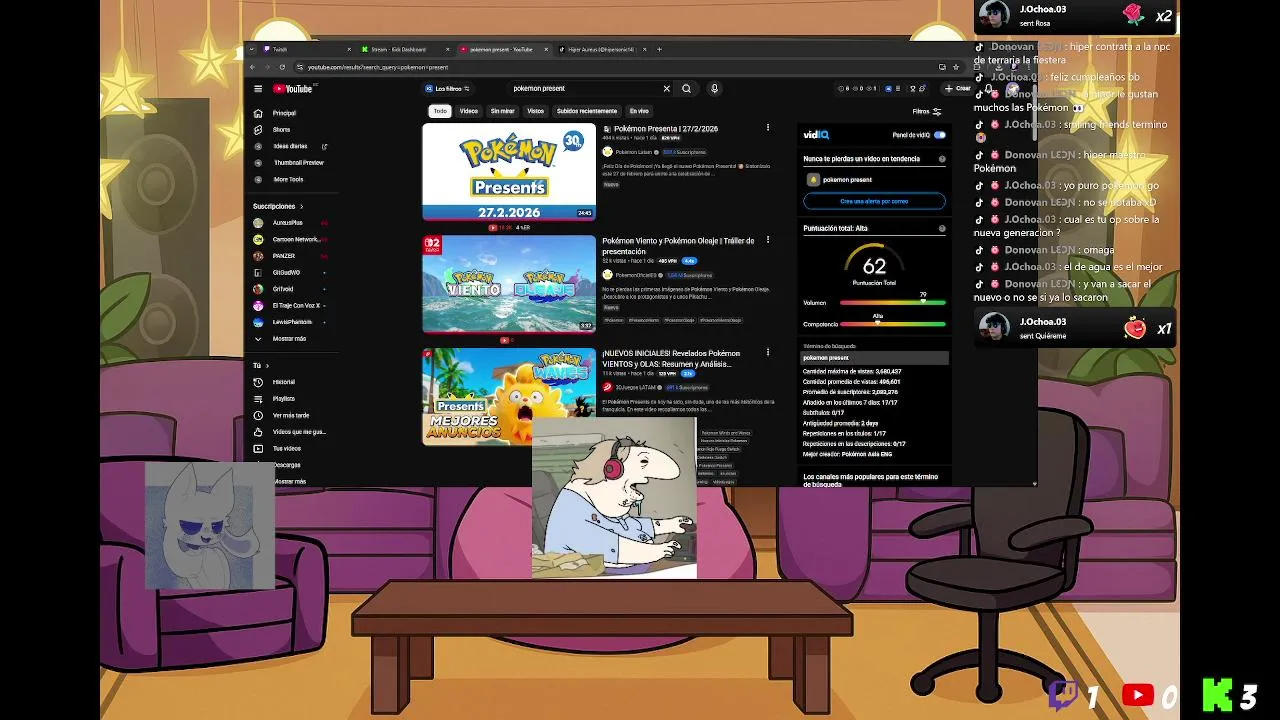Bookmark this page with star icon
Image resolution: width=1280 pixels, height=720 pixels.
point(956,67)
